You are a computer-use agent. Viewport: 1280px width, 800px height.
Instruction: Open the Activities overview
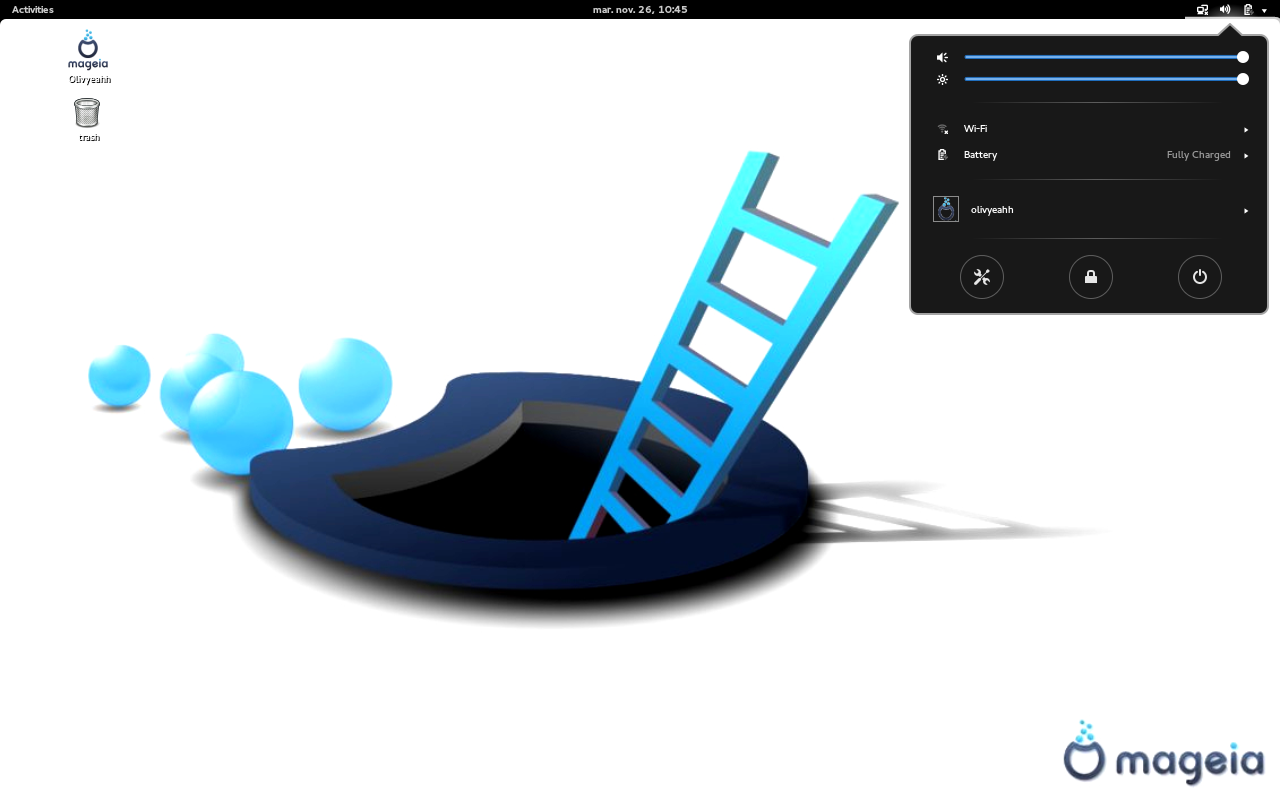click(x=33, y=9)
